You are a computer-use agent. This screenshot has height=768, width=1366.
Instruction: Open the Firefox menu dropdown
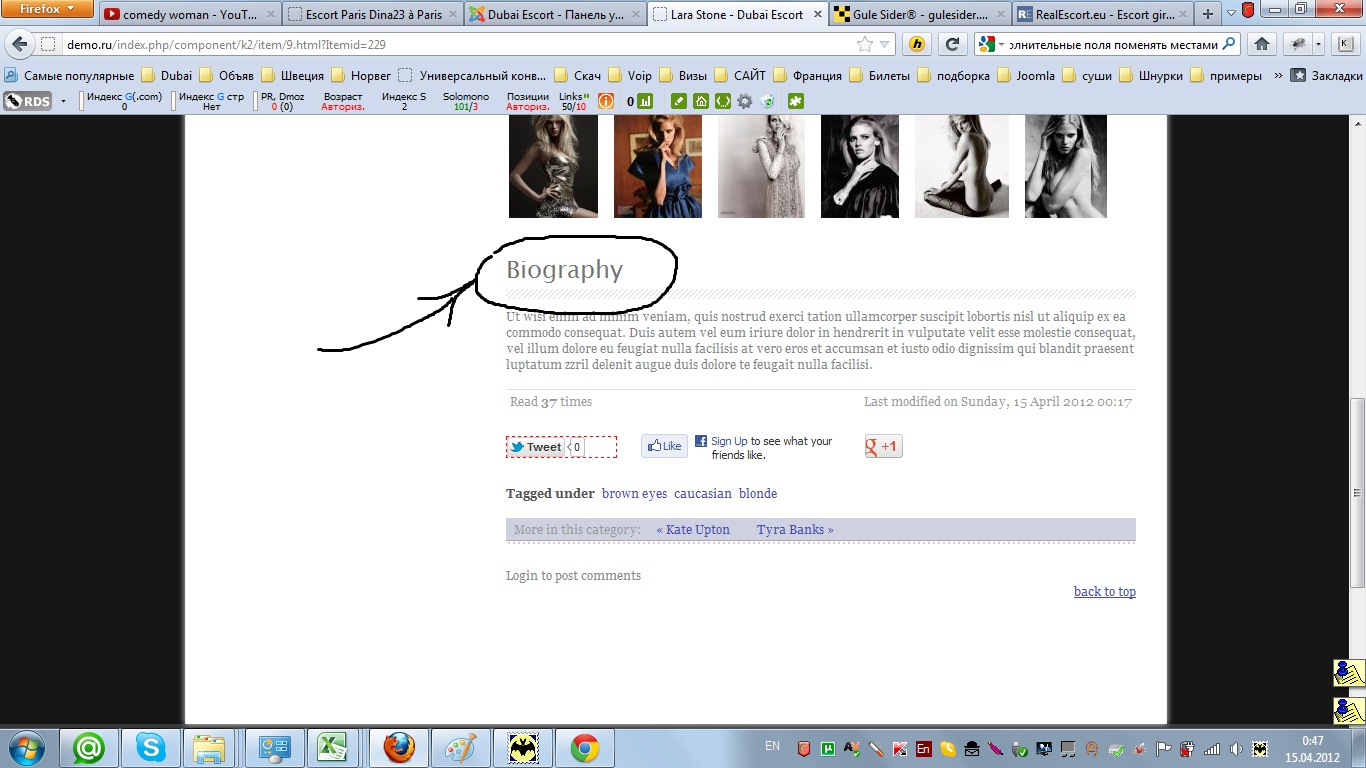pos(47,9)
